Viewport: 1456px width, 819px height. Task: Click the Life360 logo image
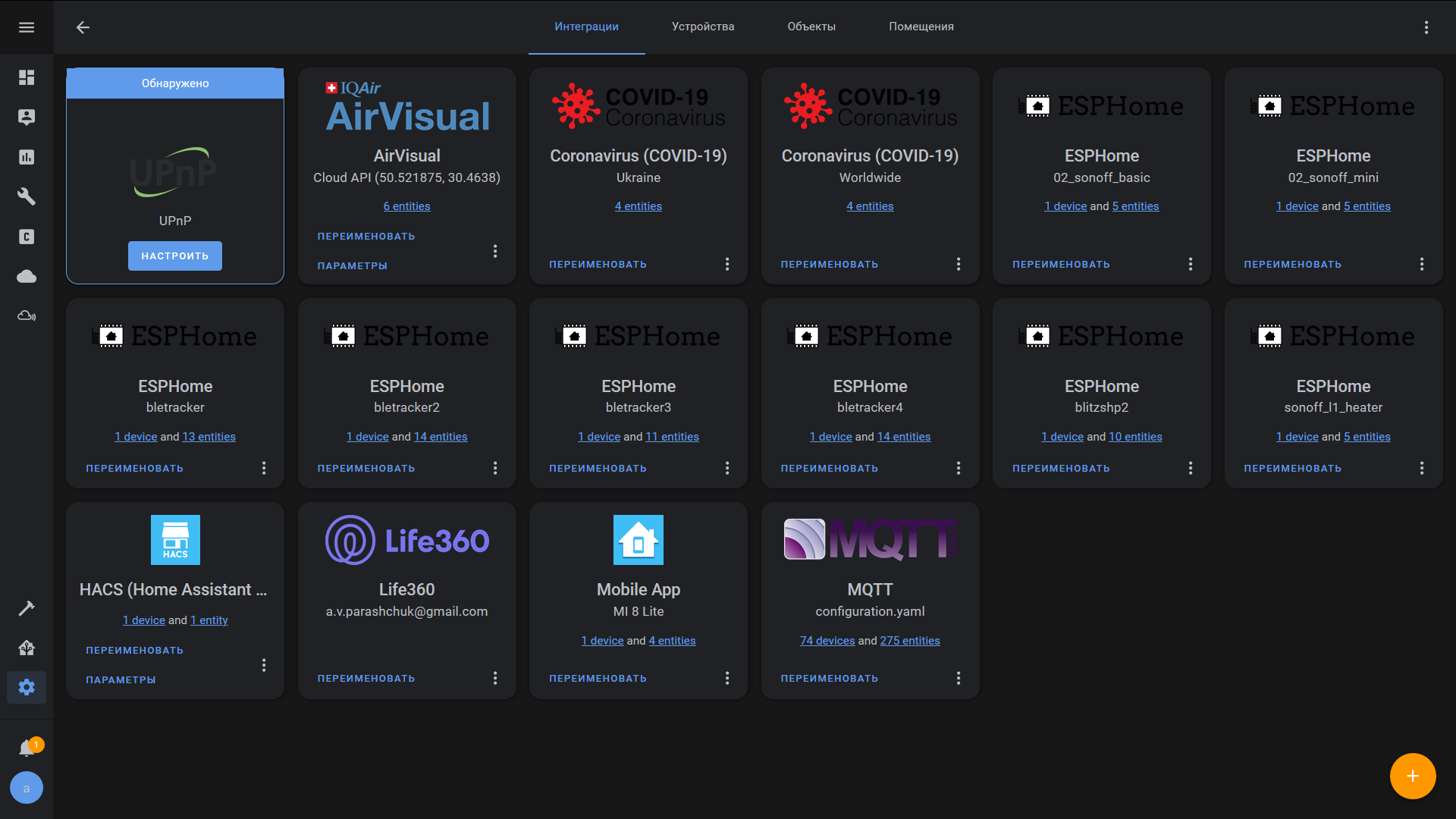(x=407, y=540)
